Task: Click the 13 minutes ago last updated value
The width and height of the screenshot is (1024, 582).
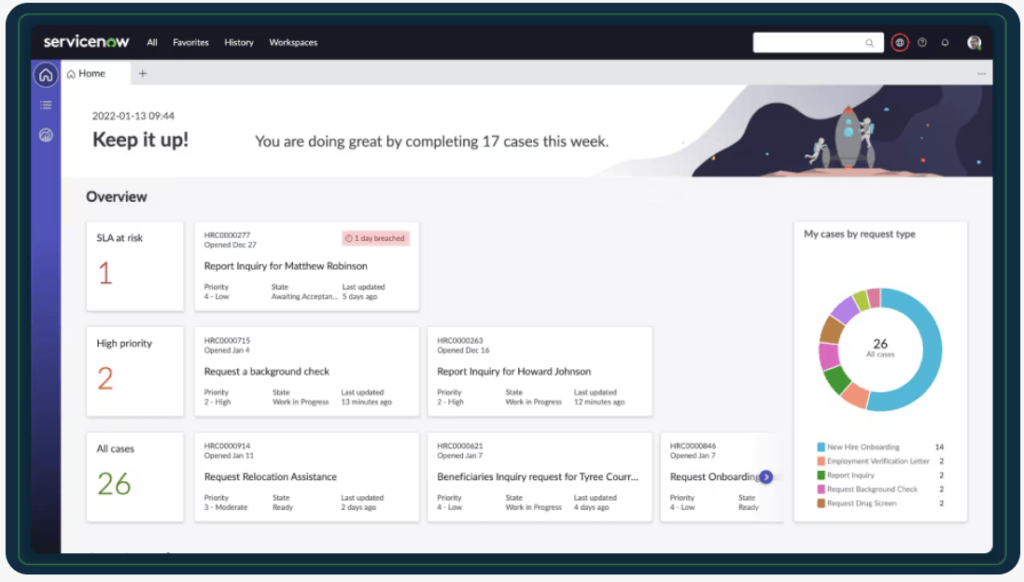Action: point(366,402)
